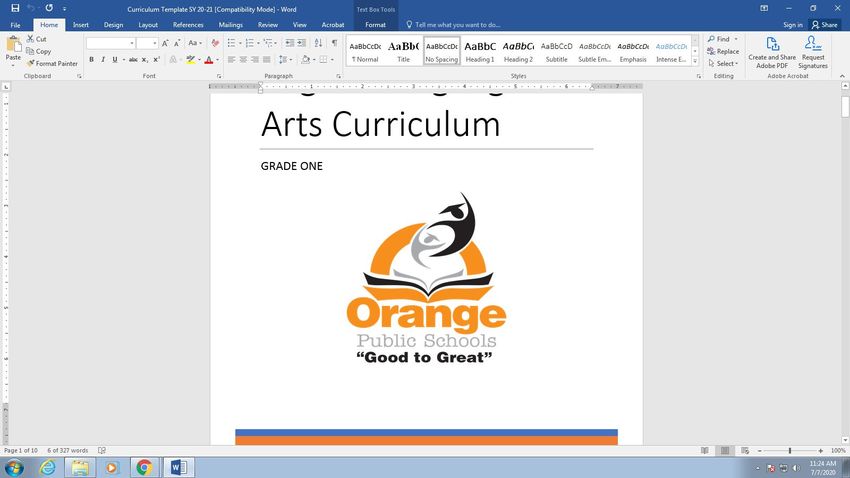Sort the selected text alphabetically

pyautogui.click(x=318, y=43)
